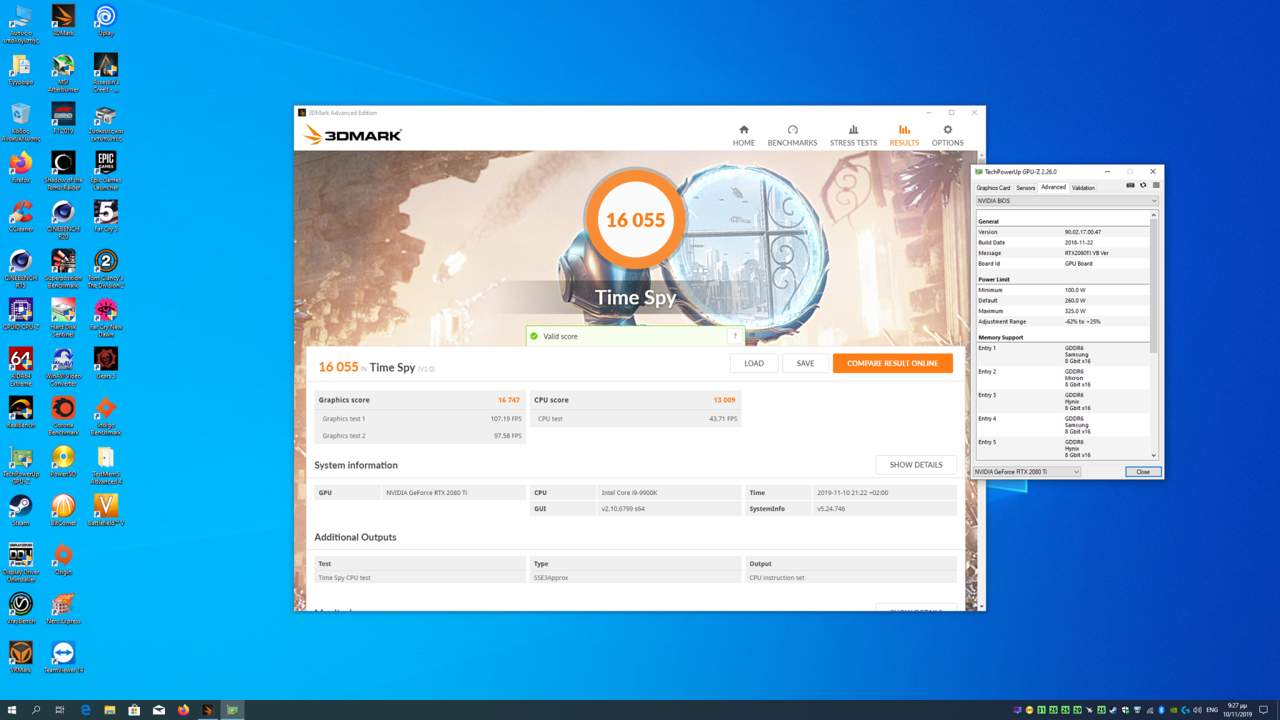Click Compare Result Online
The image size is (1280, 720).
point(892,363)
